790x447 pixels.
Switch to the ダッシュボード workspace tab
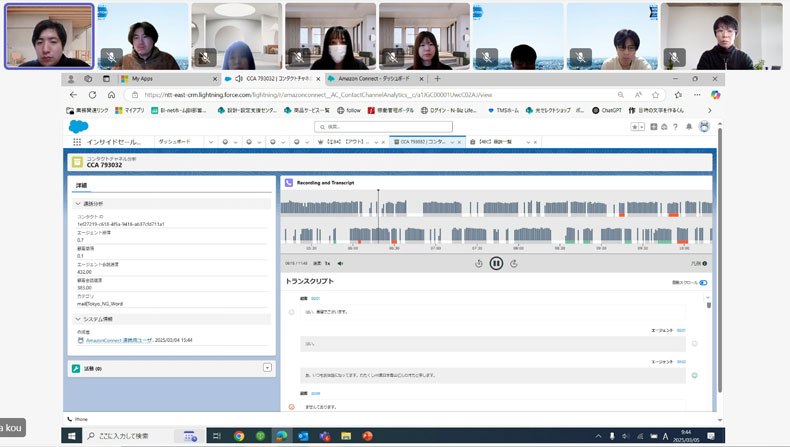[175, 142]
